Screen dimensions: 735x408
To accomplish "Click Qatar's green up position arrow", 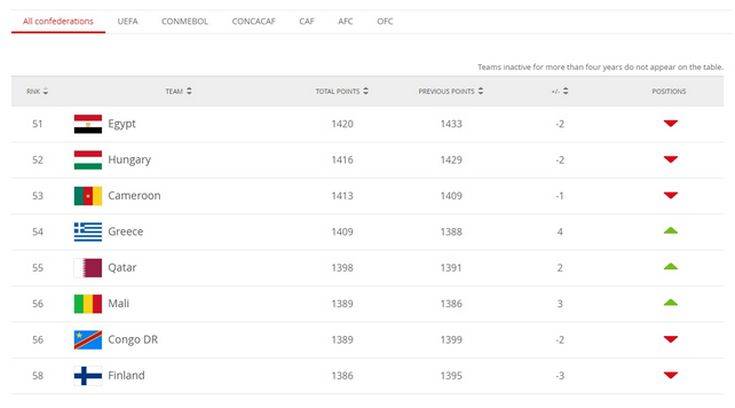I will coord(670,267).
